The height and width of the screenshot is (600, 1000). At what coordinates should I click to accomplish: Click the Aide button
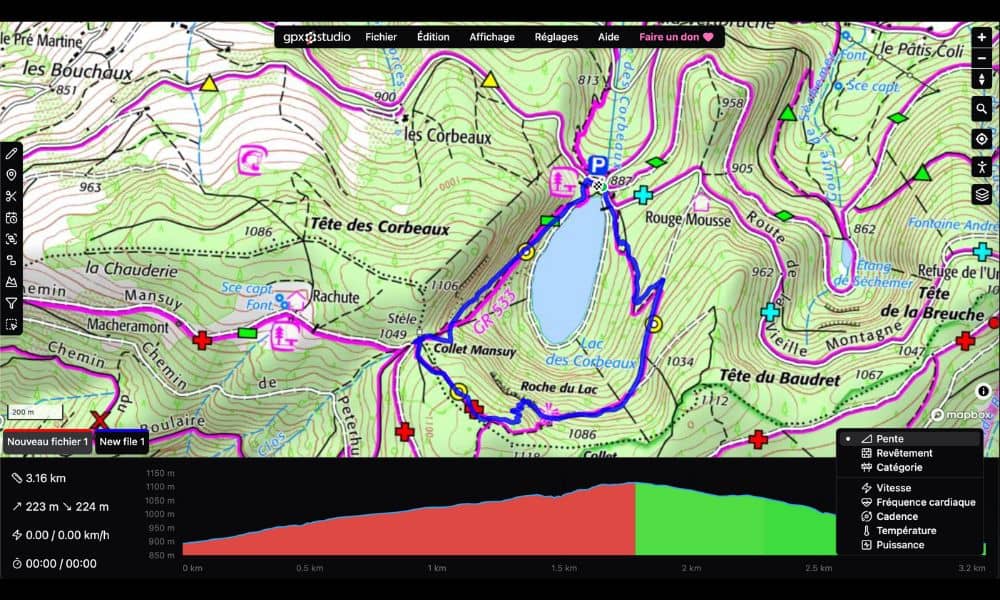(x=608, y=37)
